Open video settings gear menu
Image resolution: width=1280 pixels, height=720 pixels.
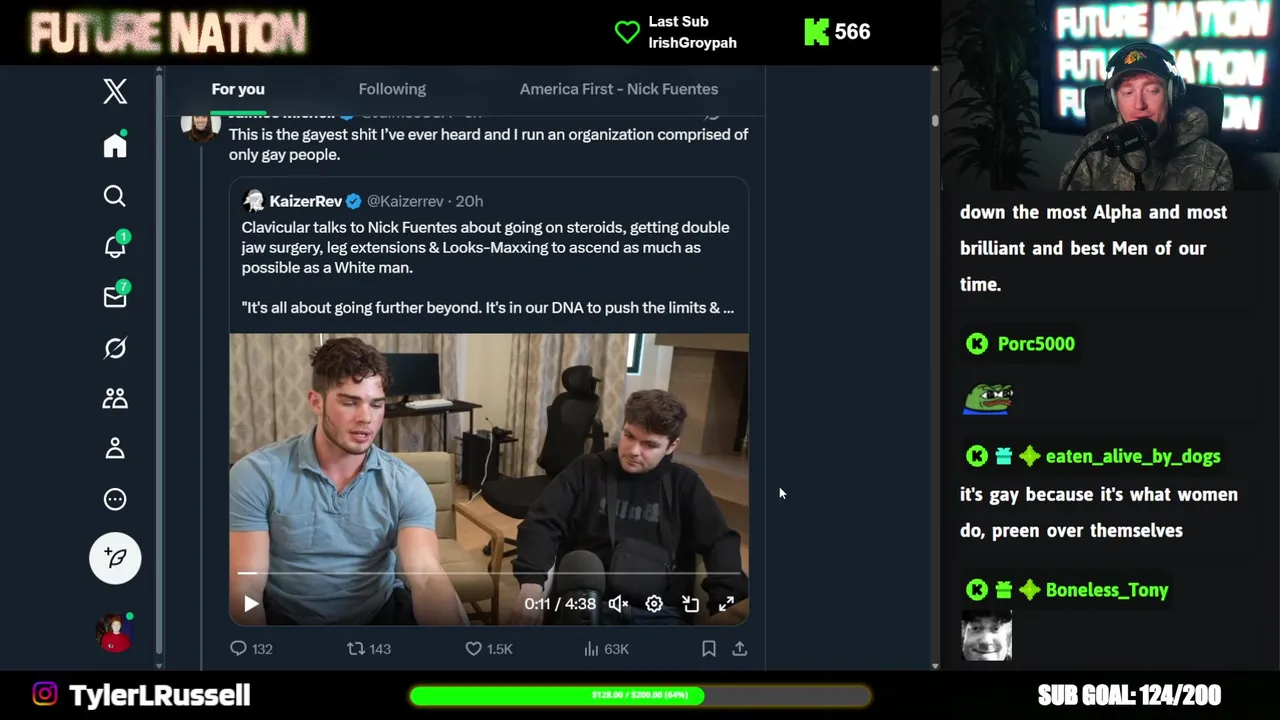click(x=654, y=603)
